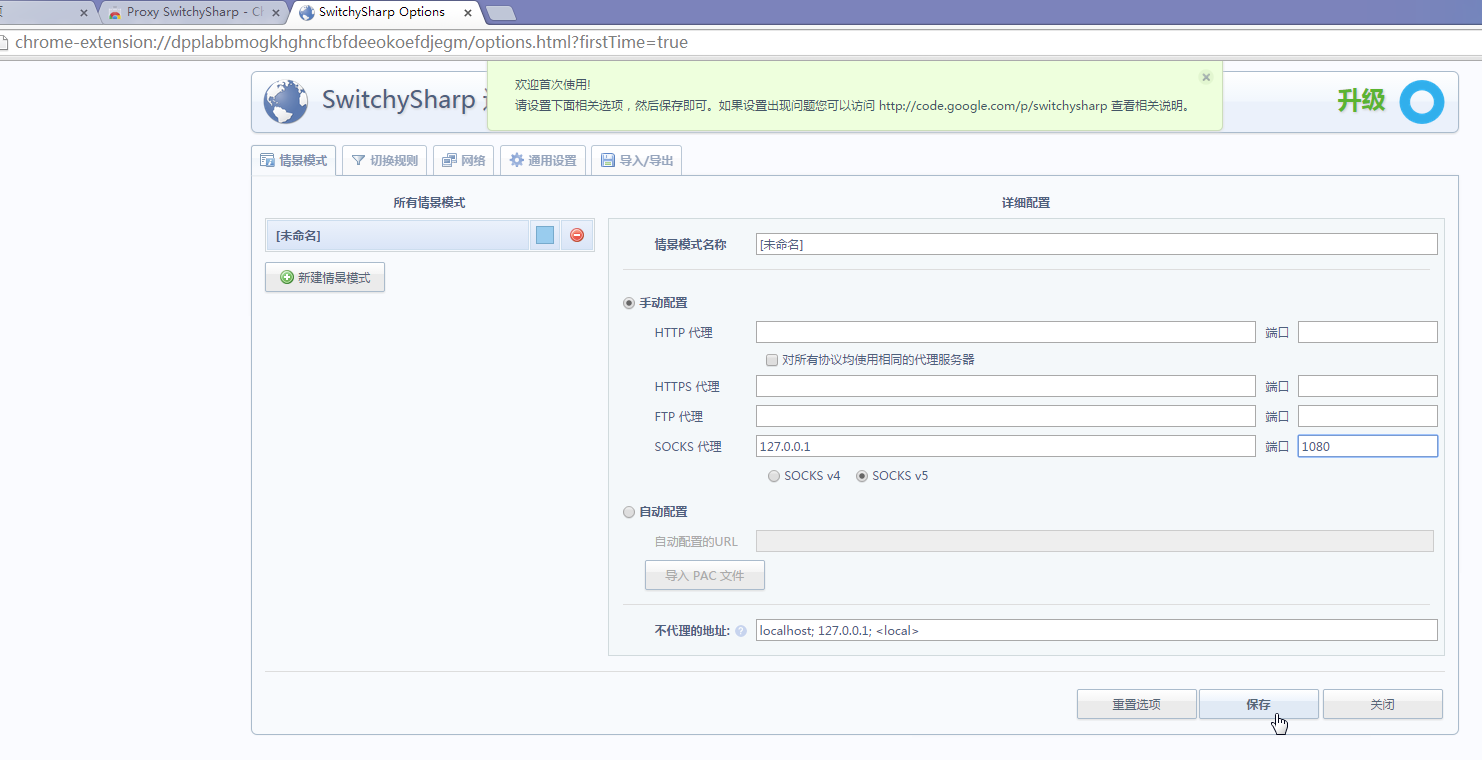This screenshot has width=1482, height=760.
Task: Click the 新建情景模式 button
Action: pyautogui.click(x=325, y=278)
